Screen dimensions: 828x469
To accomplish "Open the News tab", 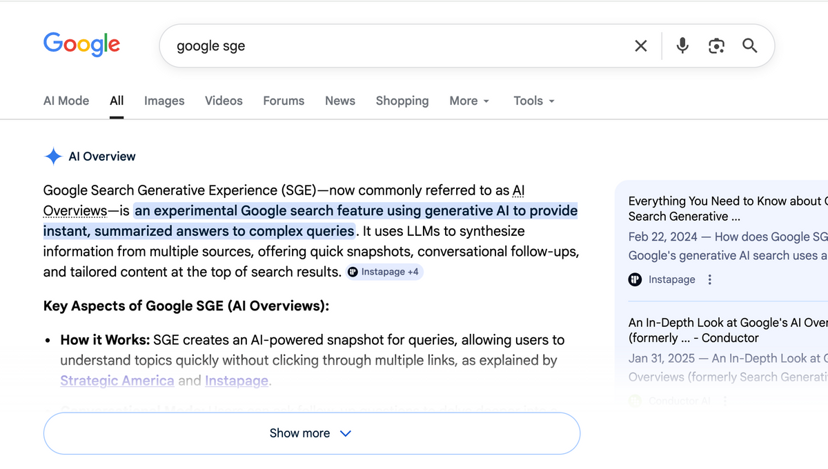I will point(340,101).
